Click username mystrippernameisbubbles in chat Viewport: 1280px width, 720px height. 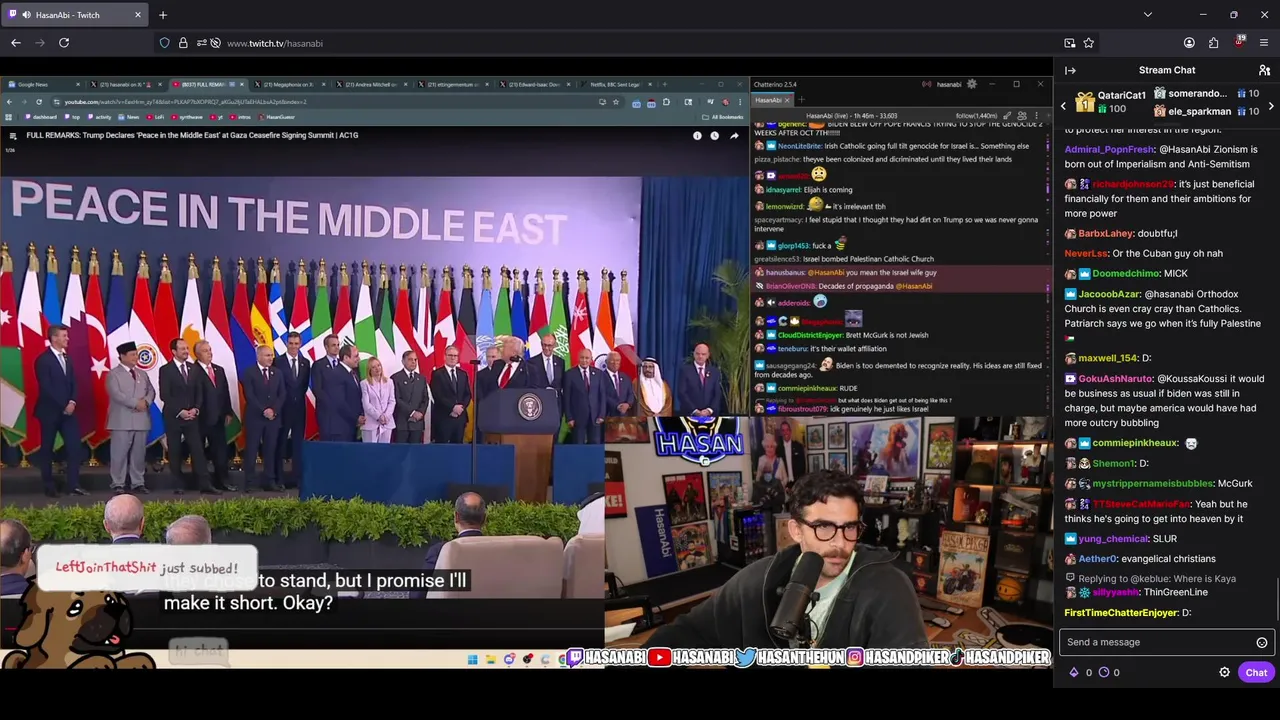1152,483
